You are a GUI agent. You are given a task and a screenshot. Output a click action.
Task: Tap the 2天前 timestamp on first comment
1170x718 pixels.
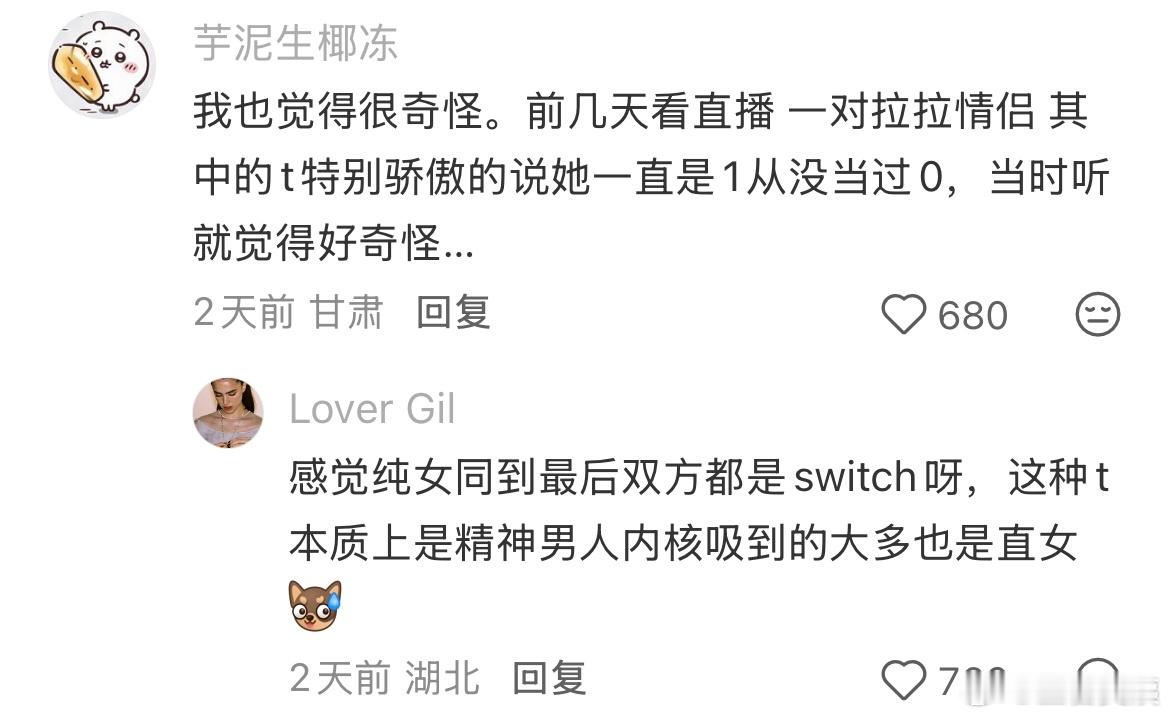pos(244,312)
